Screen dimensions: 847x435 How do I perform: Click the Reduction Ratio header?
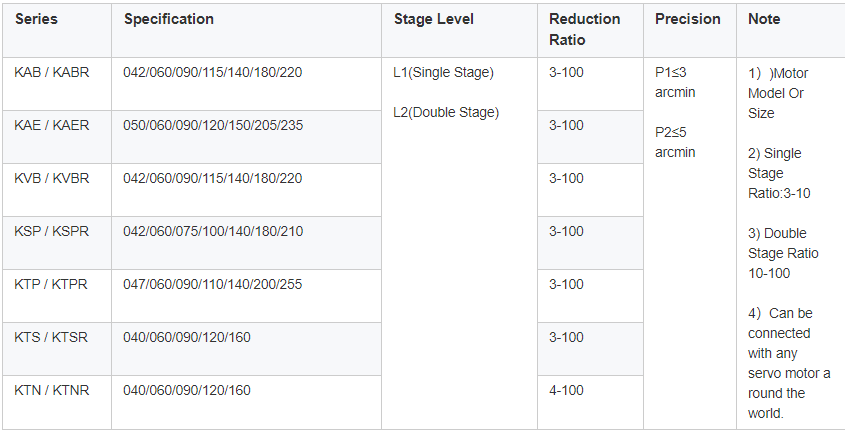tap(584, 29)
